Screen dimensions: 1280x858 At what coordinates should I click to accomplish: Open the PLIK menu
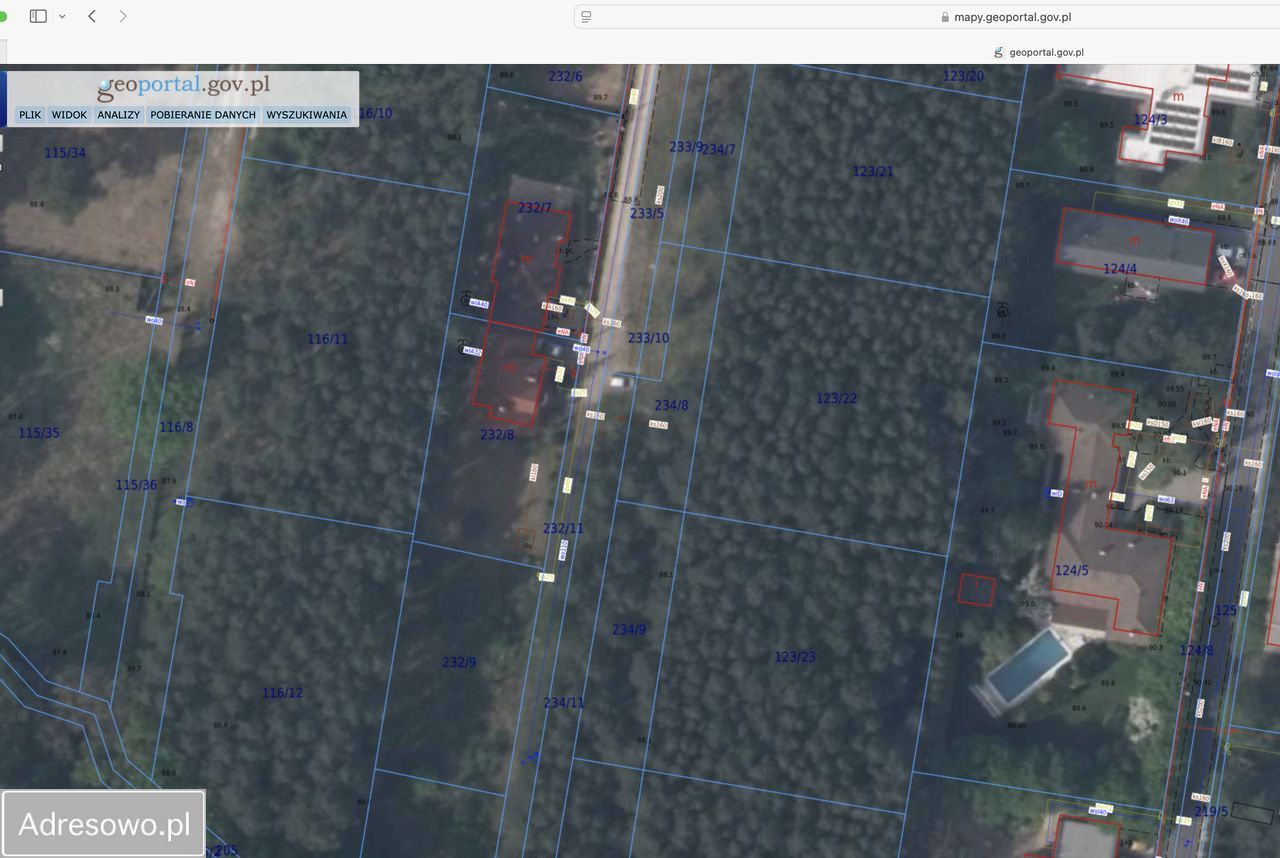pos(30,115)
